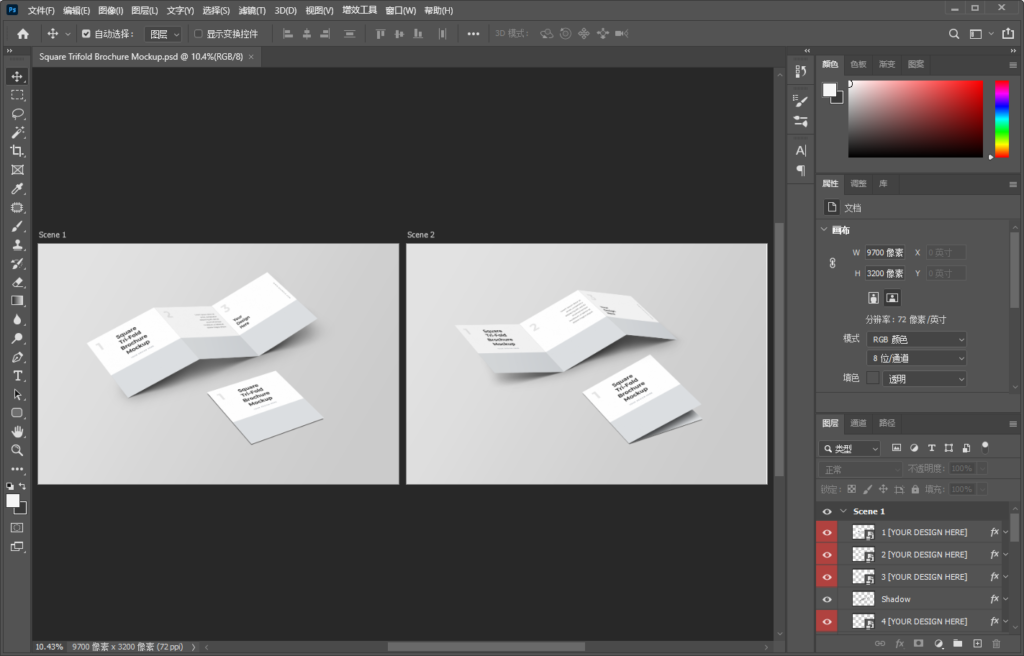Open the canvas fill Transparent dropdown
Image resolution: width=1024 pixels, height=656 pixels.
pyautogui.click(x=924, y=379)
